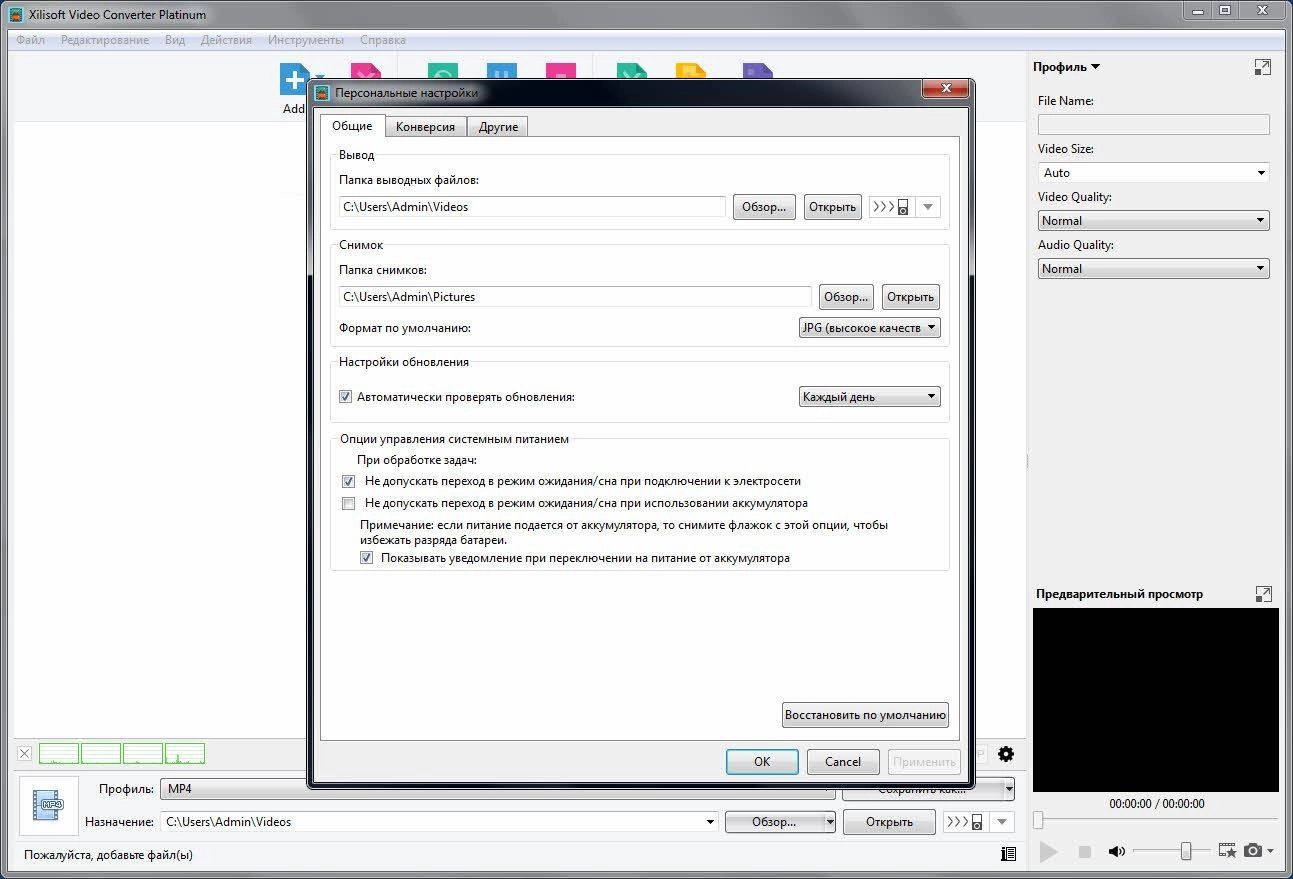Click the device transfer button in the dialog's output row
The width and height of the screenshot is (1293, 879).
(891, 207)
